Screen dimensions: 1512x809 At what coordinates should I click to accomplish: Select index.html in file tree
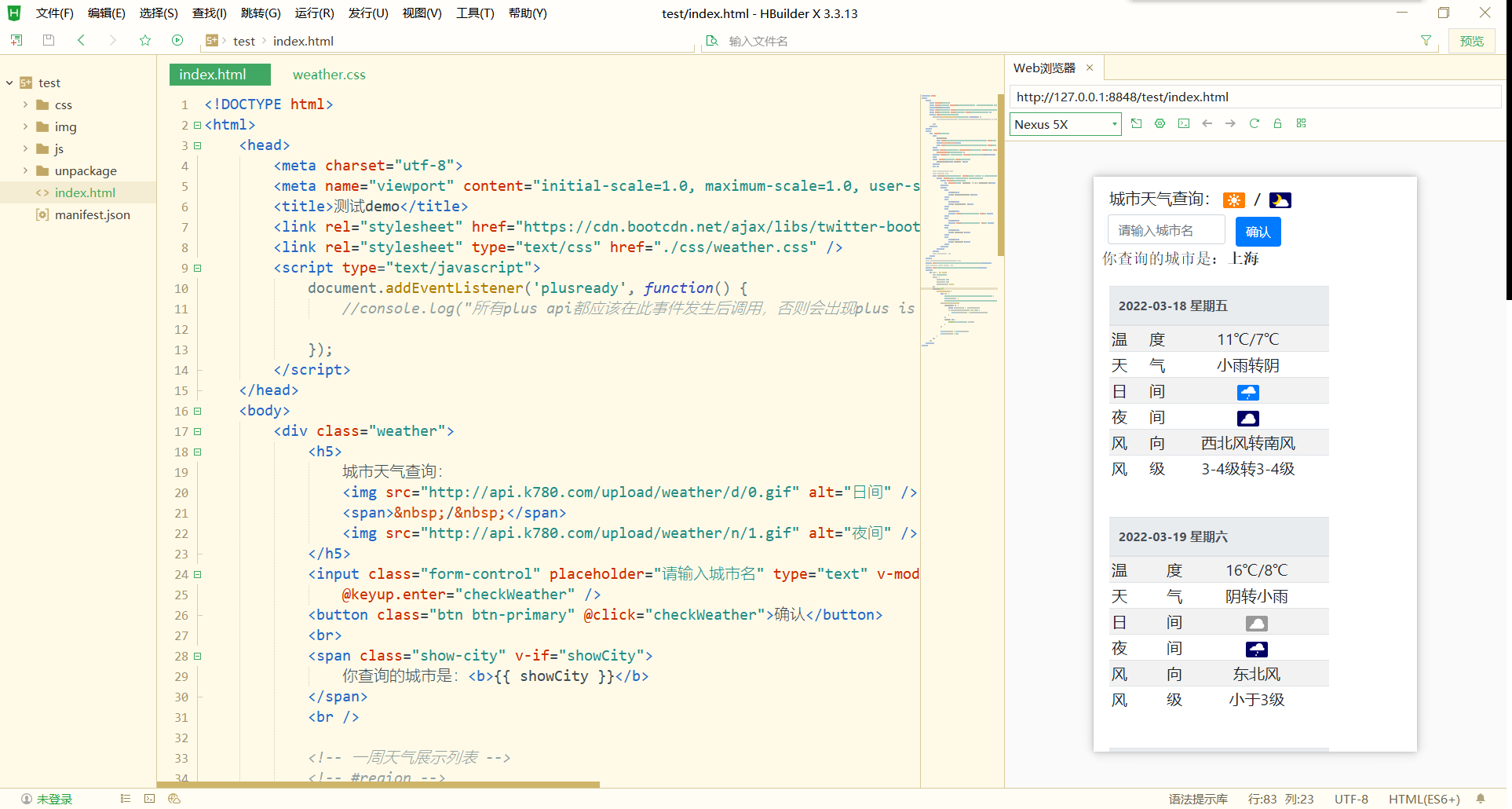85,192
